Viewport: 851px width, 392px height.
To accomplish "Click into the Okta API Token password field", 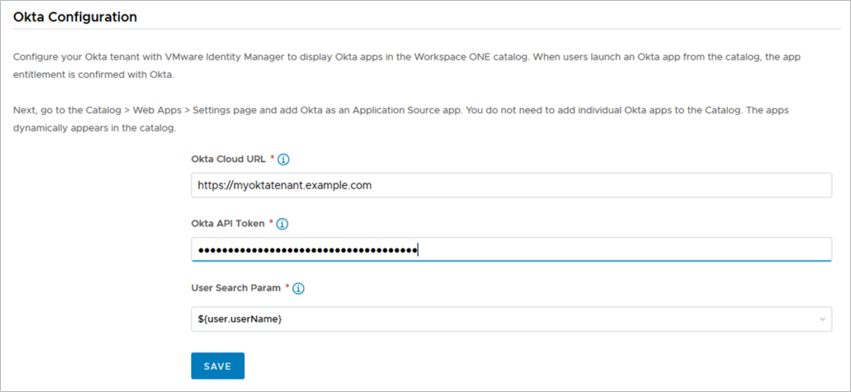I will point(511,249).
